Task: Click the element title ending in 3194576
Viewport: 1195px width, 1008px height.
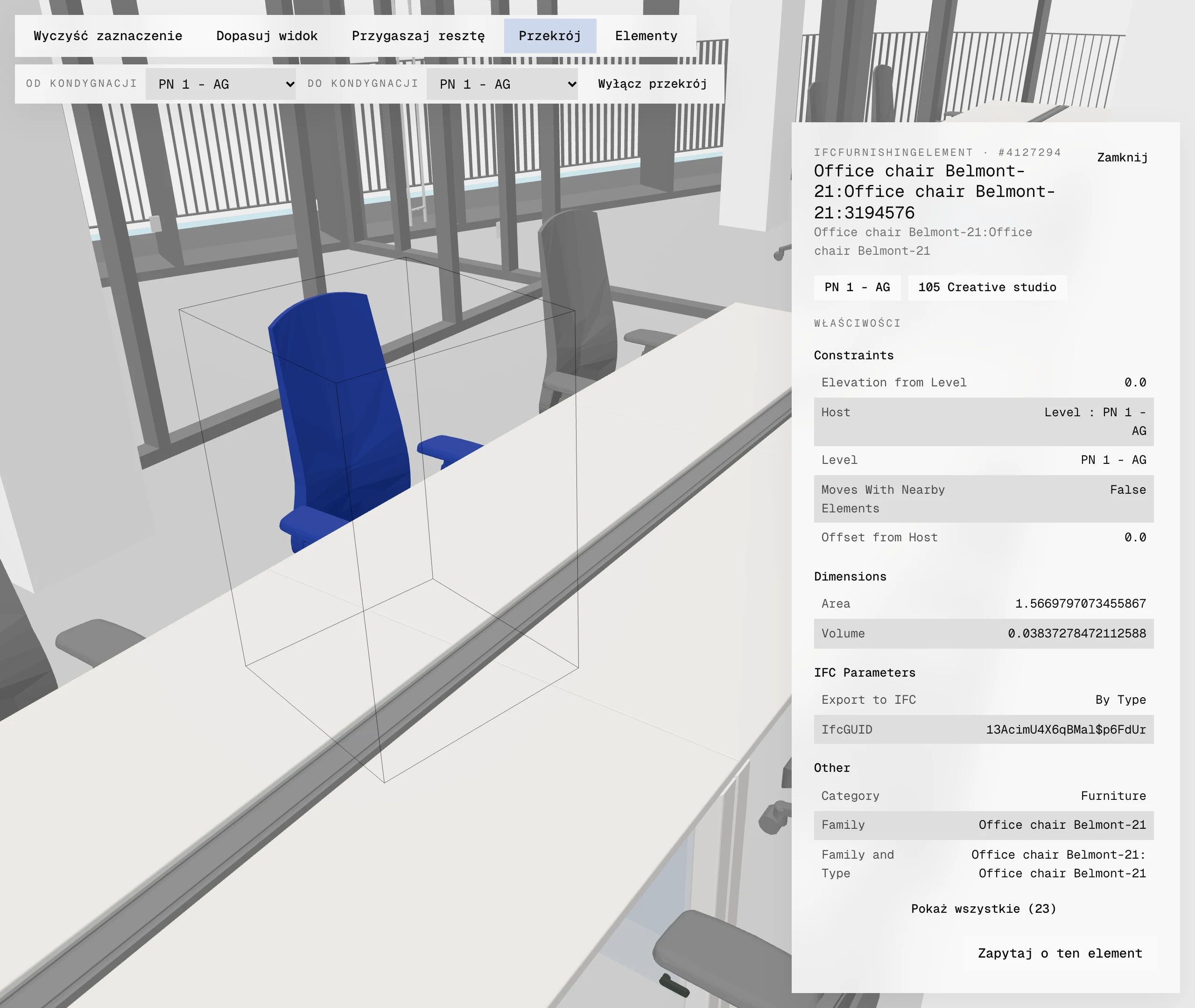Action: point(935,192)
